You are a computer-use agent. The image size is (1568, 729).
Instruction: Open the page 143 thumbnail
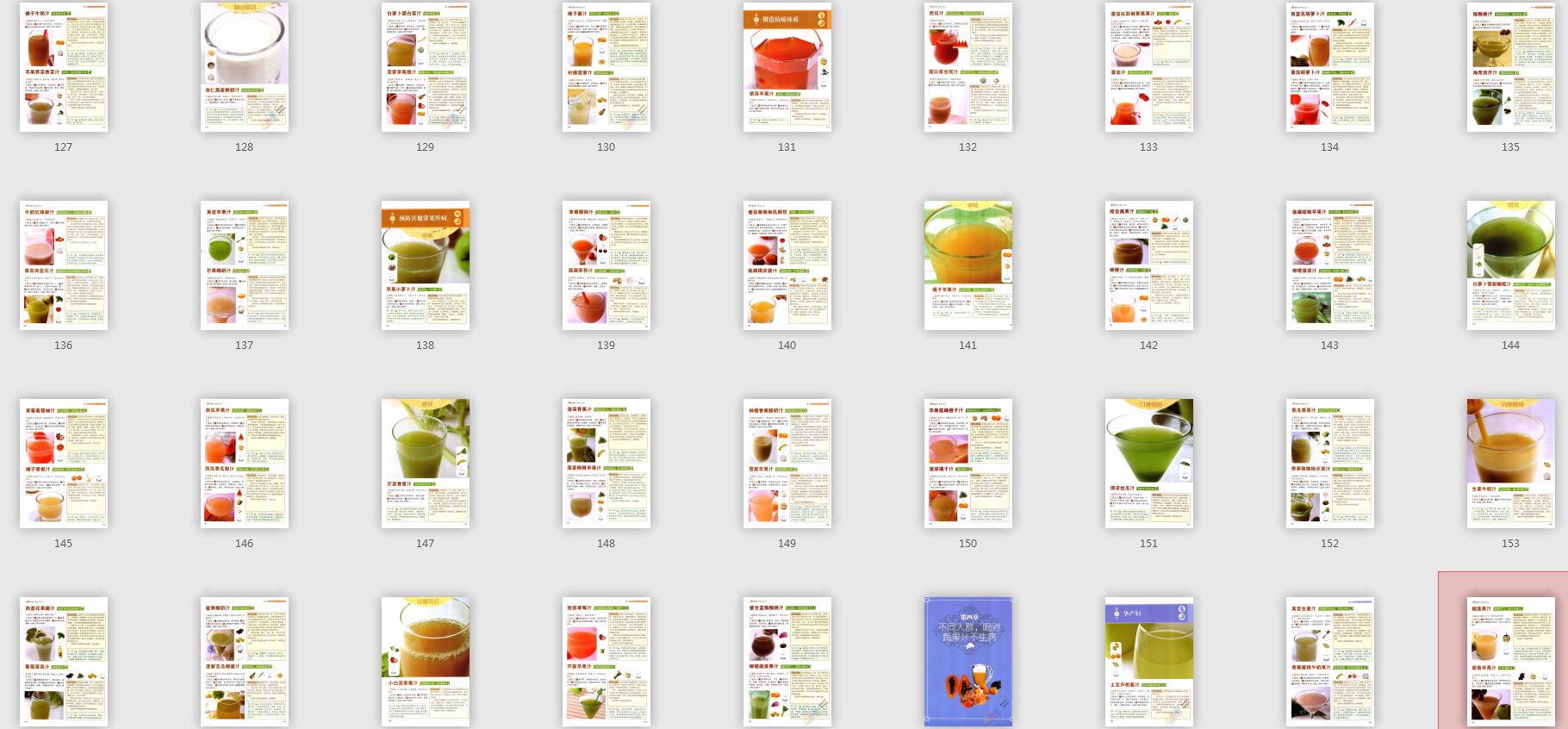(1330, 265)
